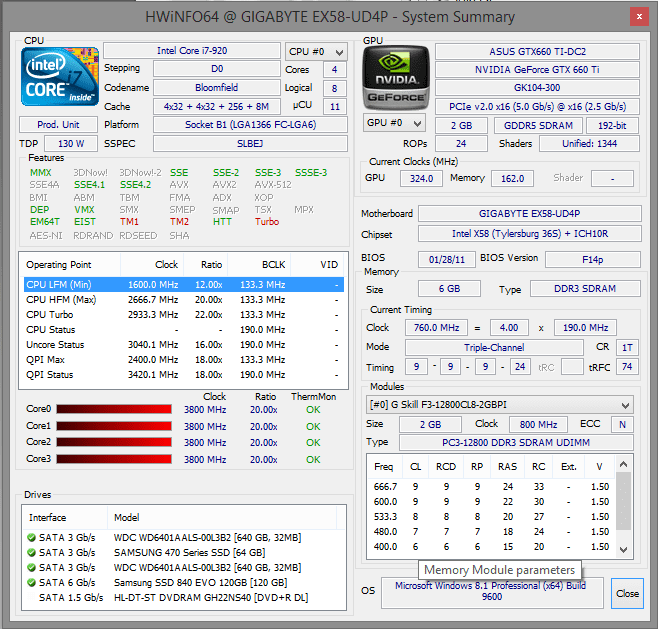The width and height of the screenshot is (658, 642).
Task: Select the Samsung SSD 840 EVO 120GB drive
Action: coord(183,582)
